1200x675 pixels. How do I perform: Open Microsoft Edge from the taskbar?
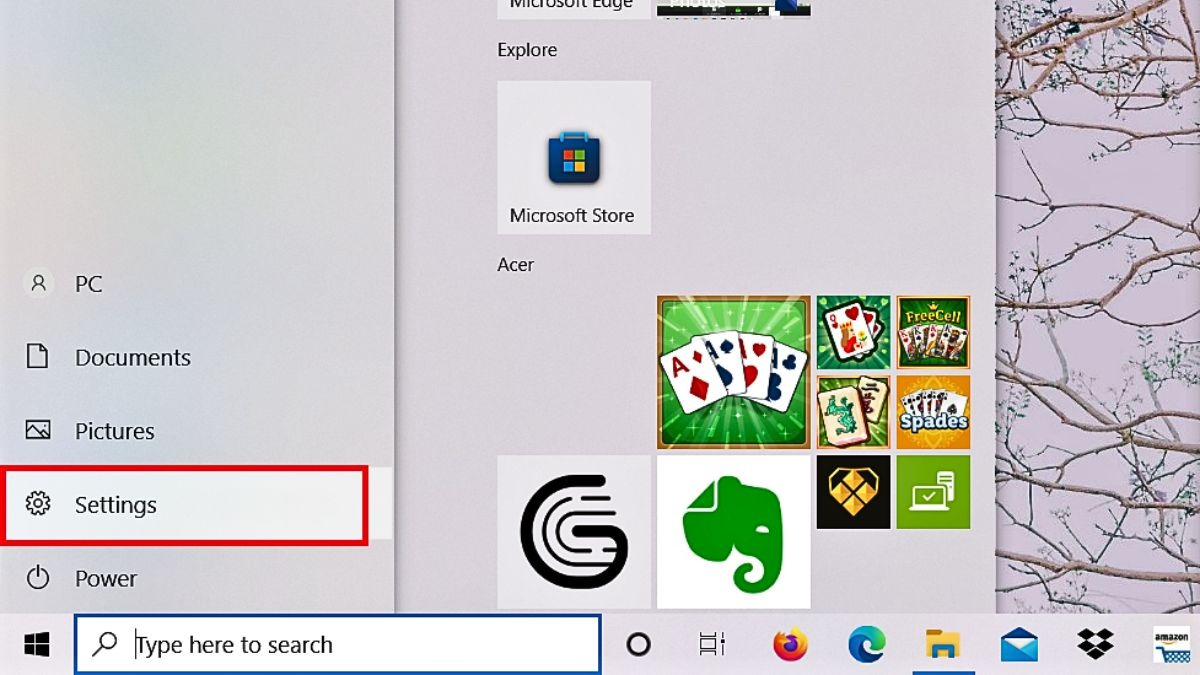click(866, 645)
